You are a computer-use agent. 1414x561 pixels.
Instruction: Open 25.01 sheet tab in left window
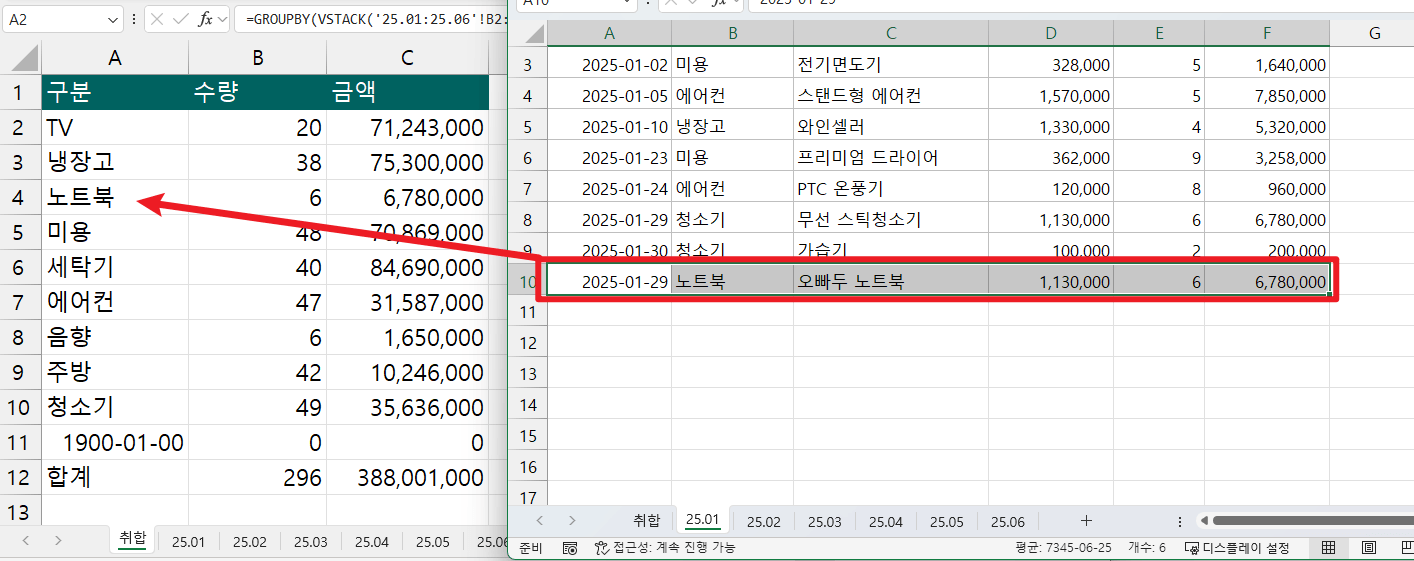(188, 541)
